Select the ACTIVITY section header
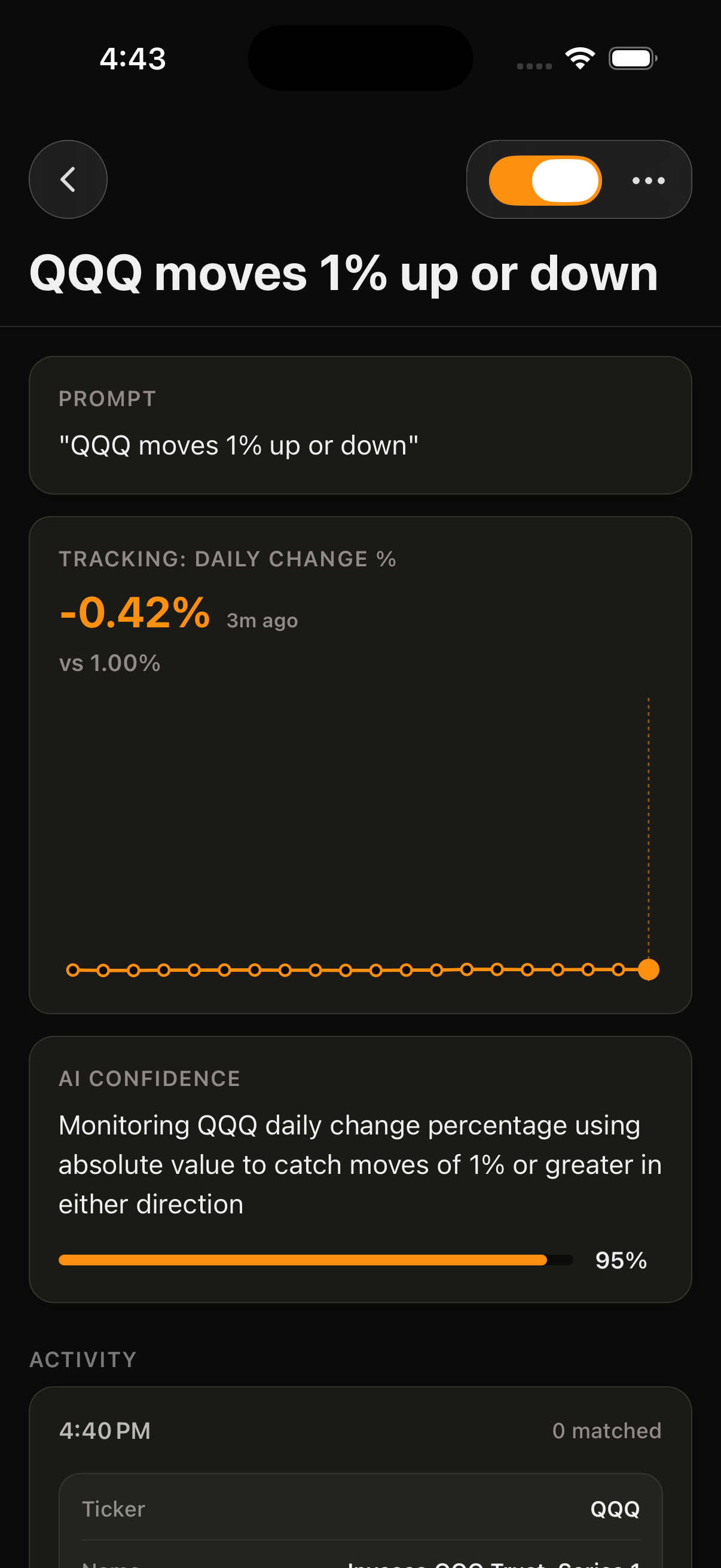 click(83, 1359)
